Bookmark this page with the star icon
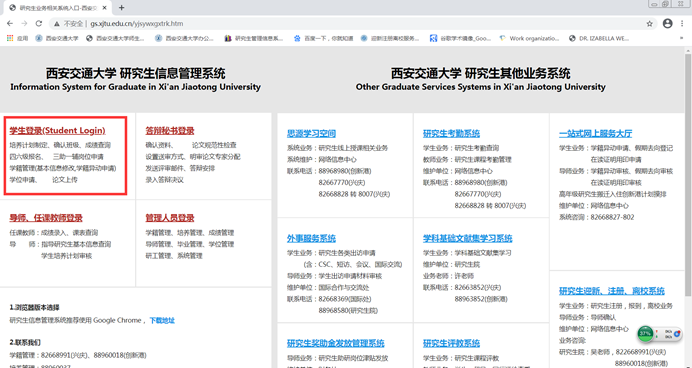Image resolution: width=692 pixels, height=368 pixels. tap(650, 24)
